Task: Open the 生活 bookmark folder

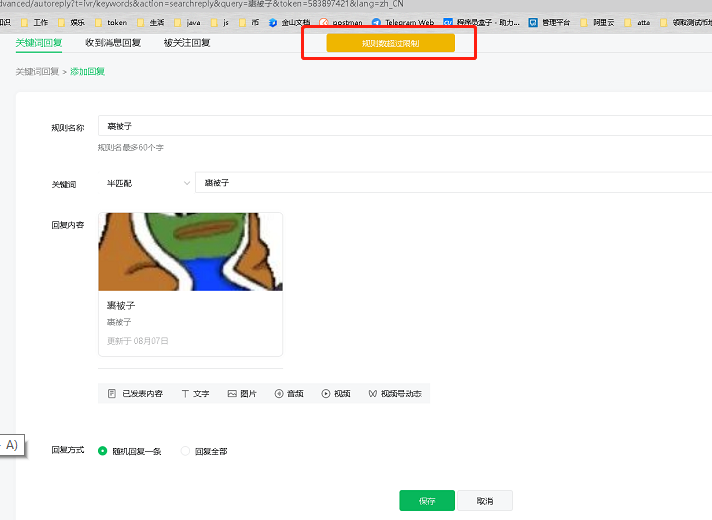Action: (151, 23)
